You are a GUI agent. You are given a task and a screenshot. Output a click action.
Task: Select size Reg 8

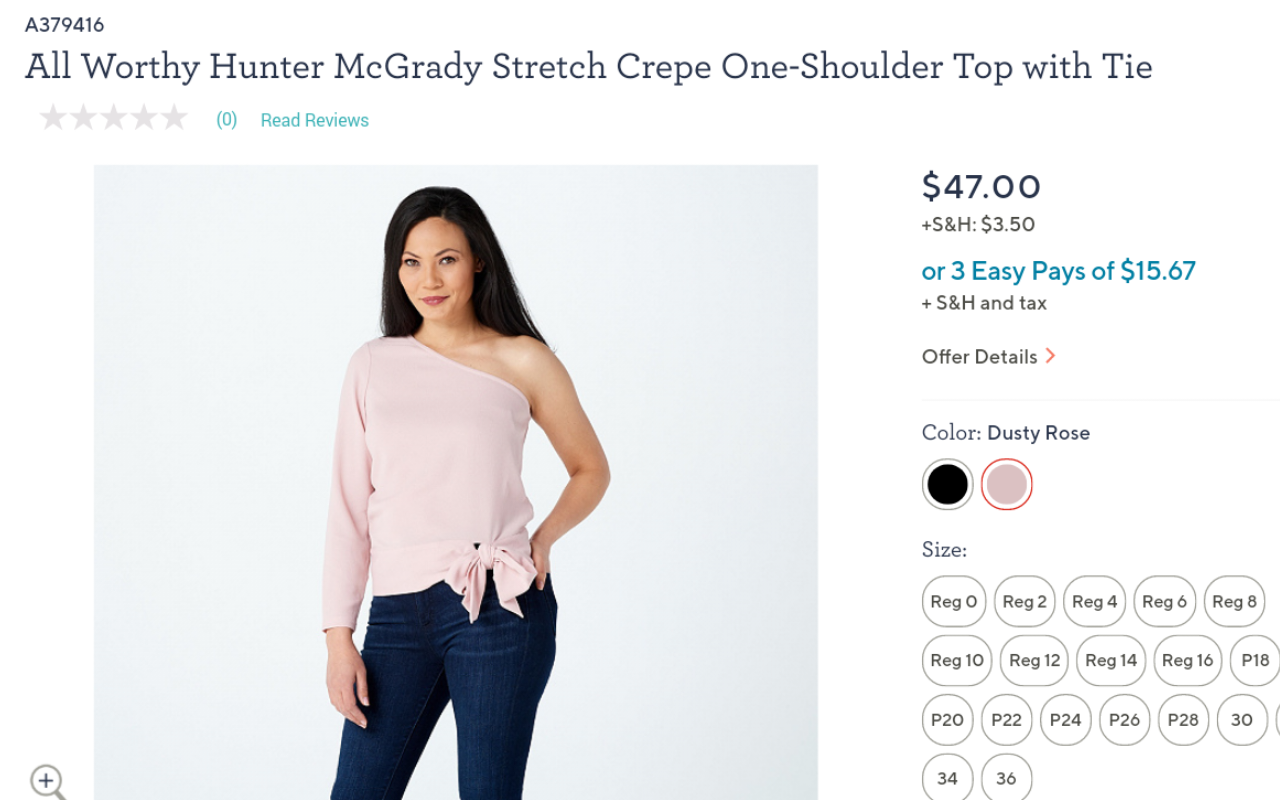coord(1234,601)
